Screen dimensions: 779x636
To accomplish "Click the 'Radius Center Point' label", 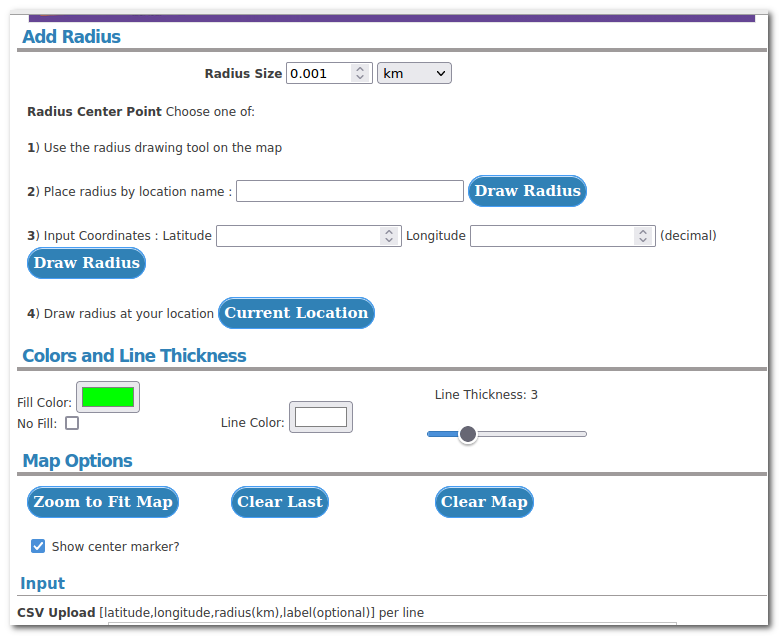I will (94, 112).
